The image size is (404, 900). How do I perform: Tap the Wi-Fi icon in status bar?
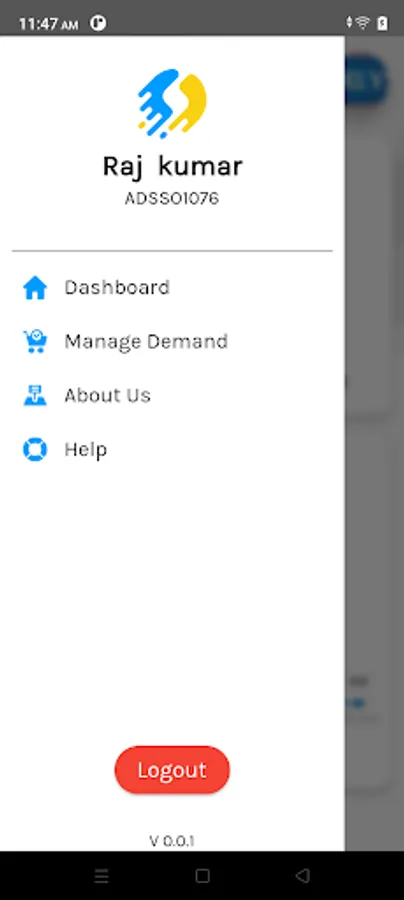point(363,23)
